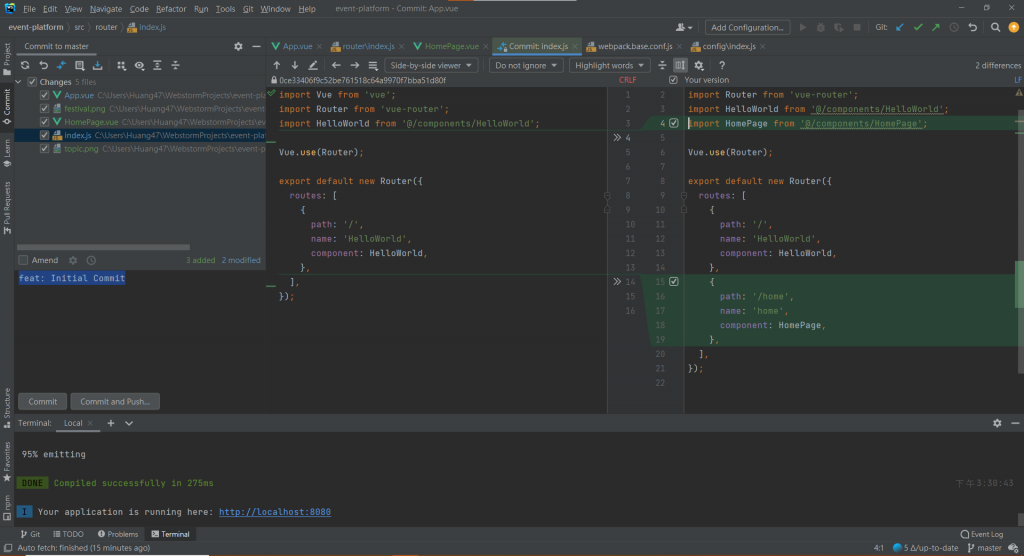
Task: Jump to next difference down arrow
Action: pyautogui.click(x=294, y=65)
